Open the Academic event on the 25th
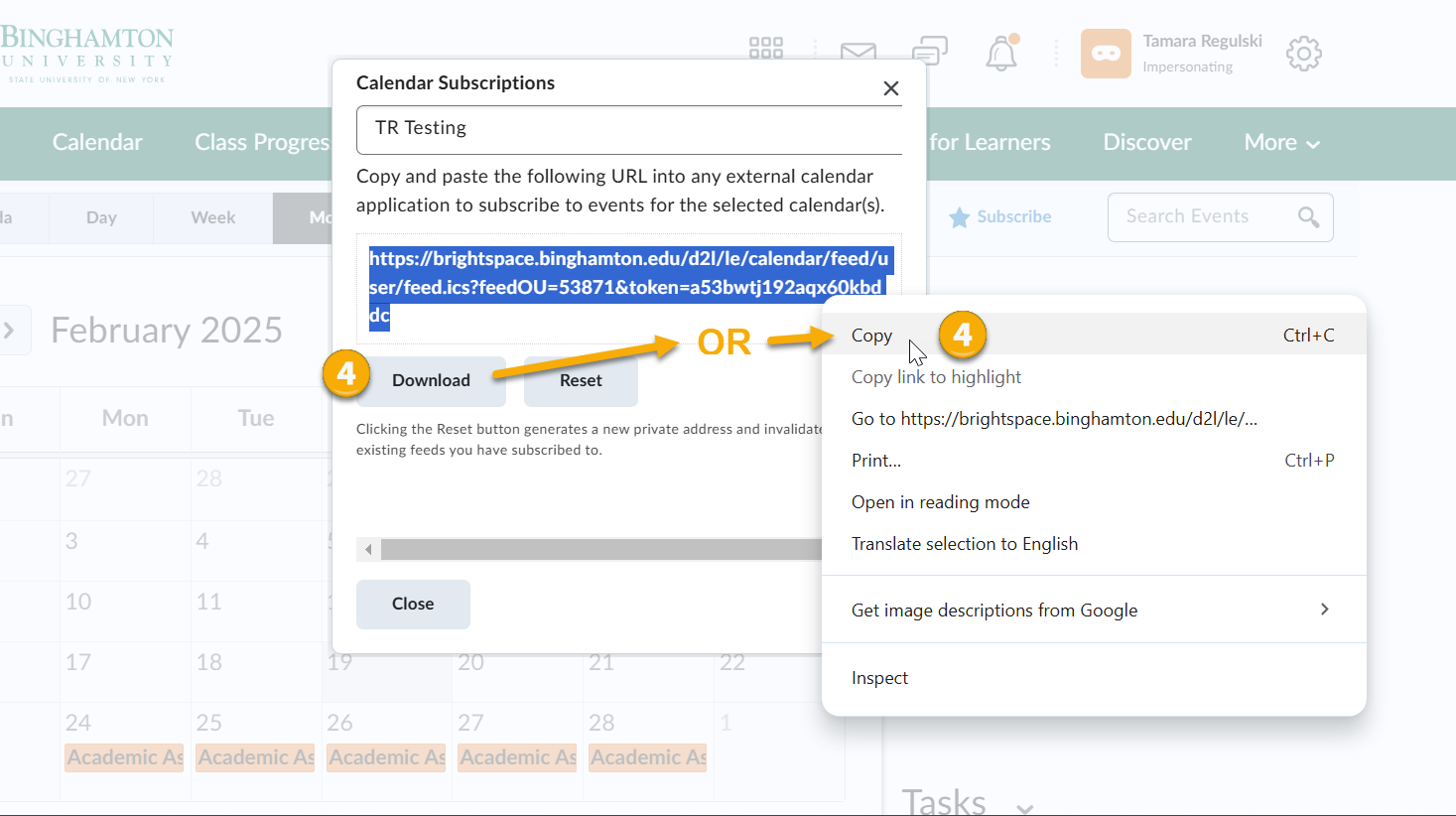 pyautogui.click(x=255, y=757)
